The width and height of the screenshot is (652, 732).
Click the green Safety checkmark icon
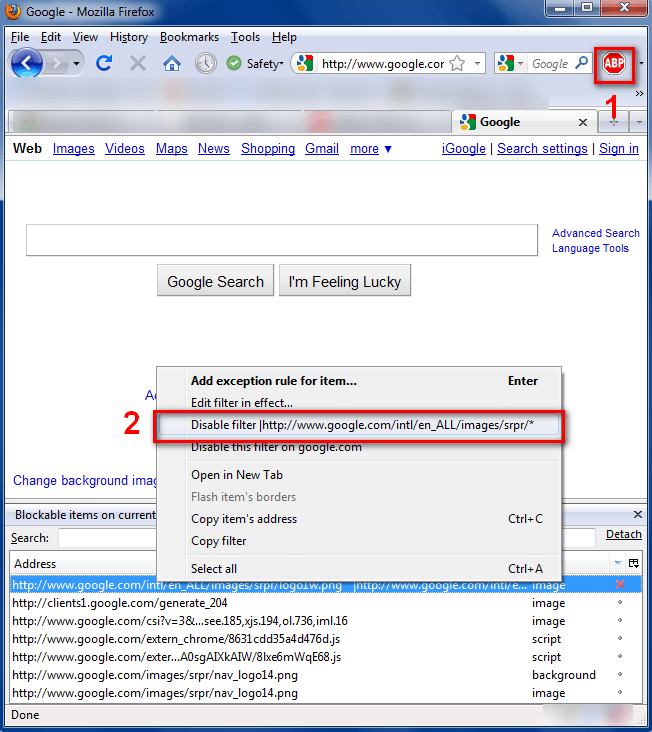click(233, 63)
